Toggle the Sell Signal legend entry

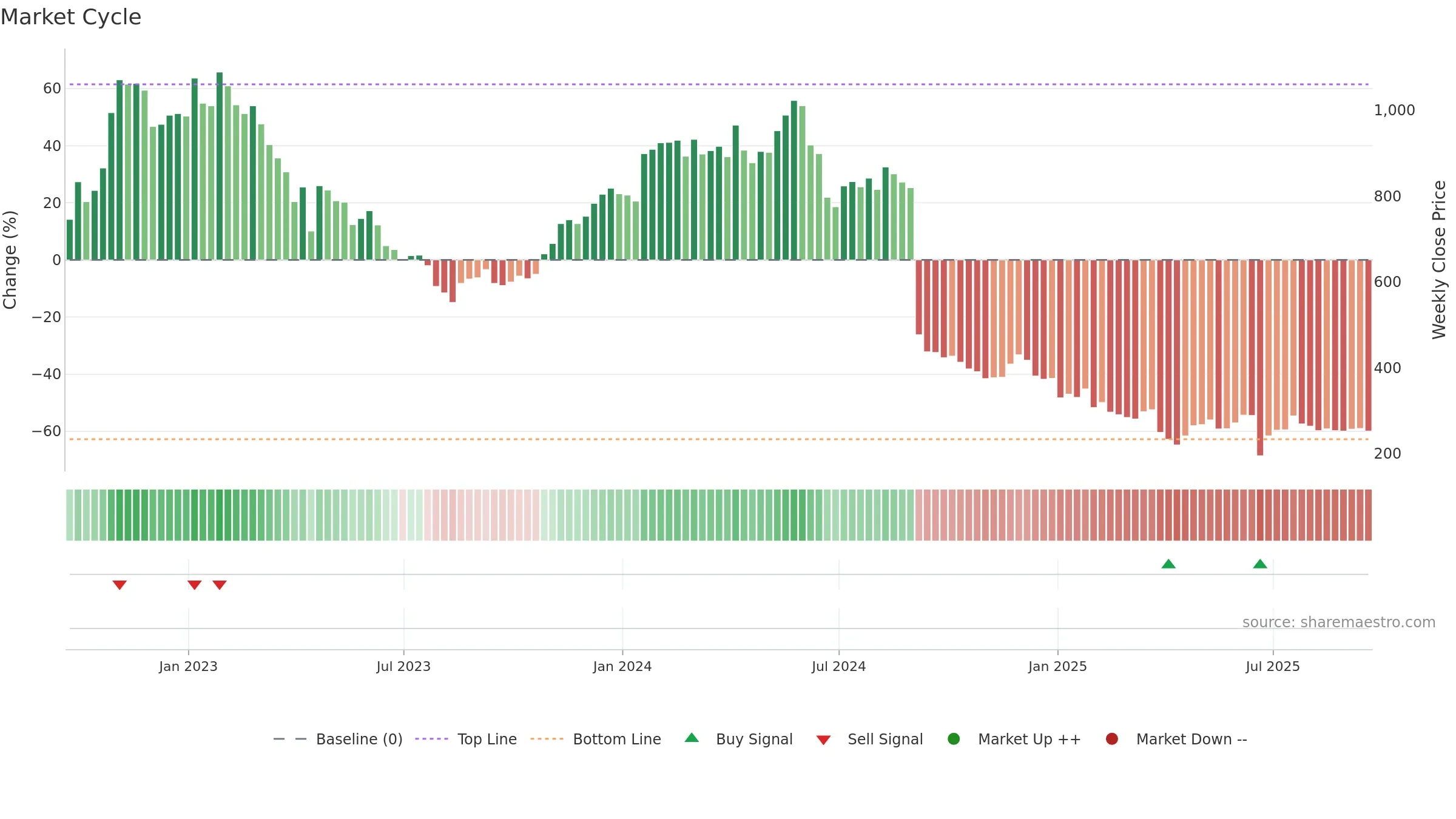click(869, 739)
